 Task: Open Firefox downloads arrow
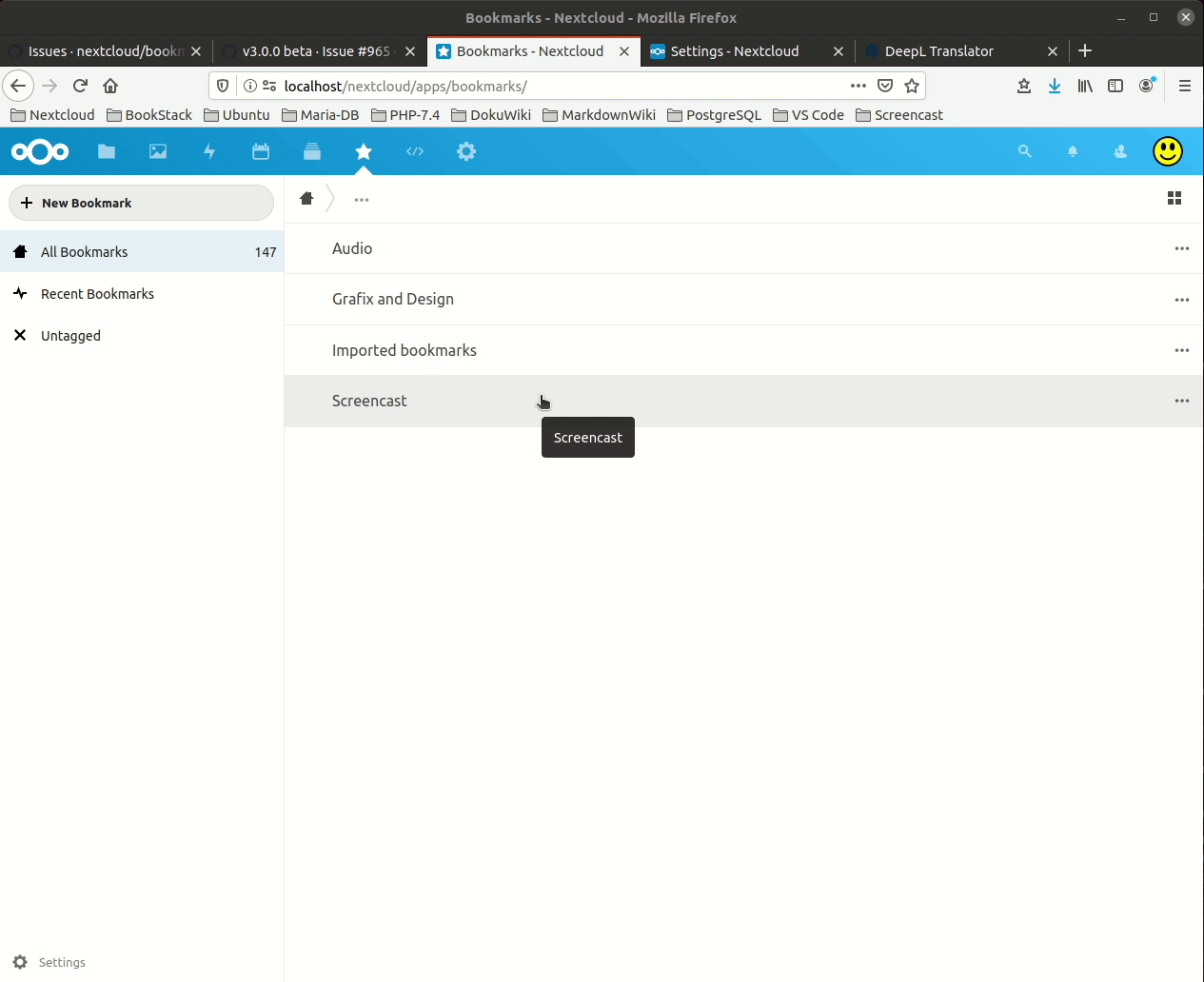coord(1055,86)
